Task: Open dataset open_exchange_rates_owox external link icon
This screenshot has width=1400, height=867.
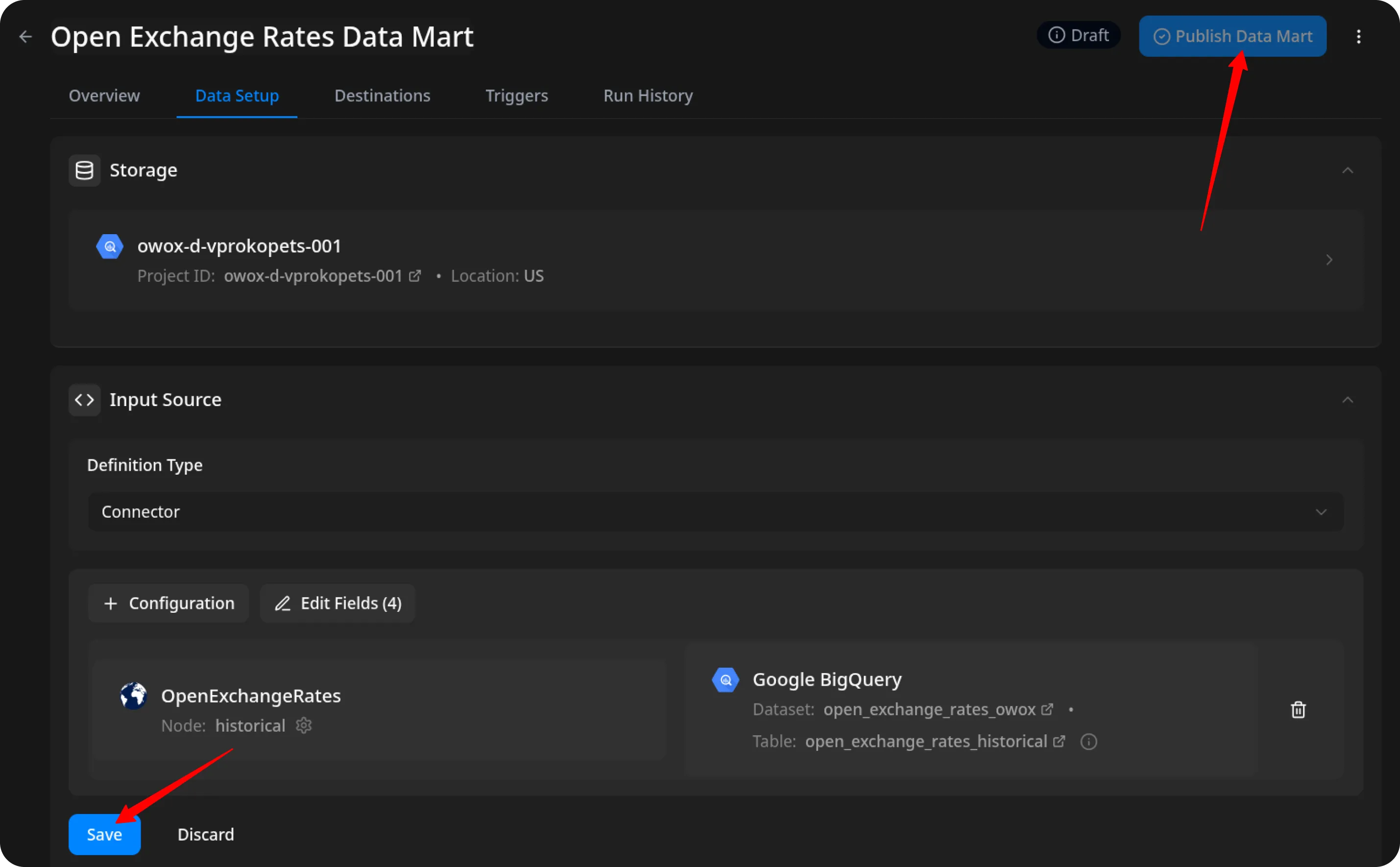Action: (1047, 709)
